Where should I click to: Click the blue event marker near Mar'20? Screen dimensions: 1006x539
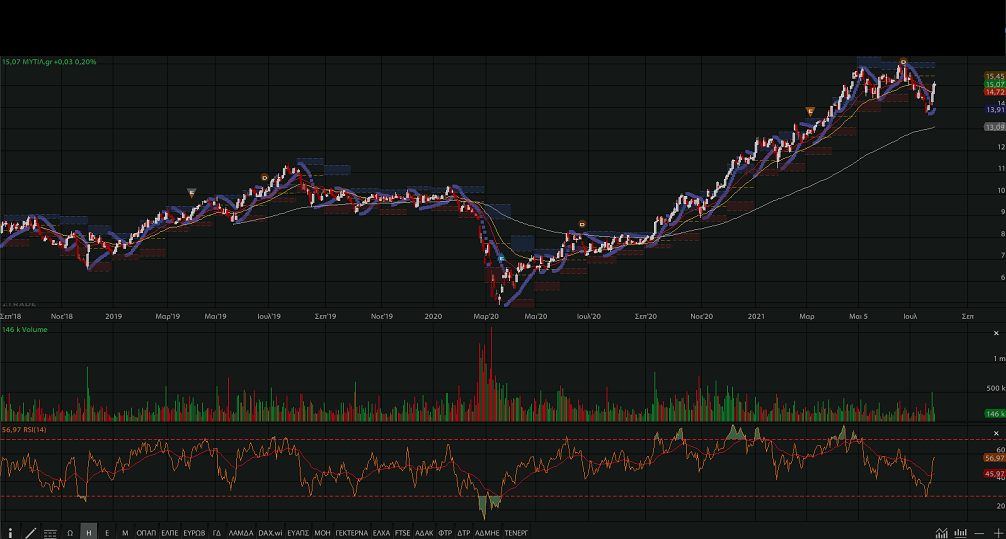point(501,258)
